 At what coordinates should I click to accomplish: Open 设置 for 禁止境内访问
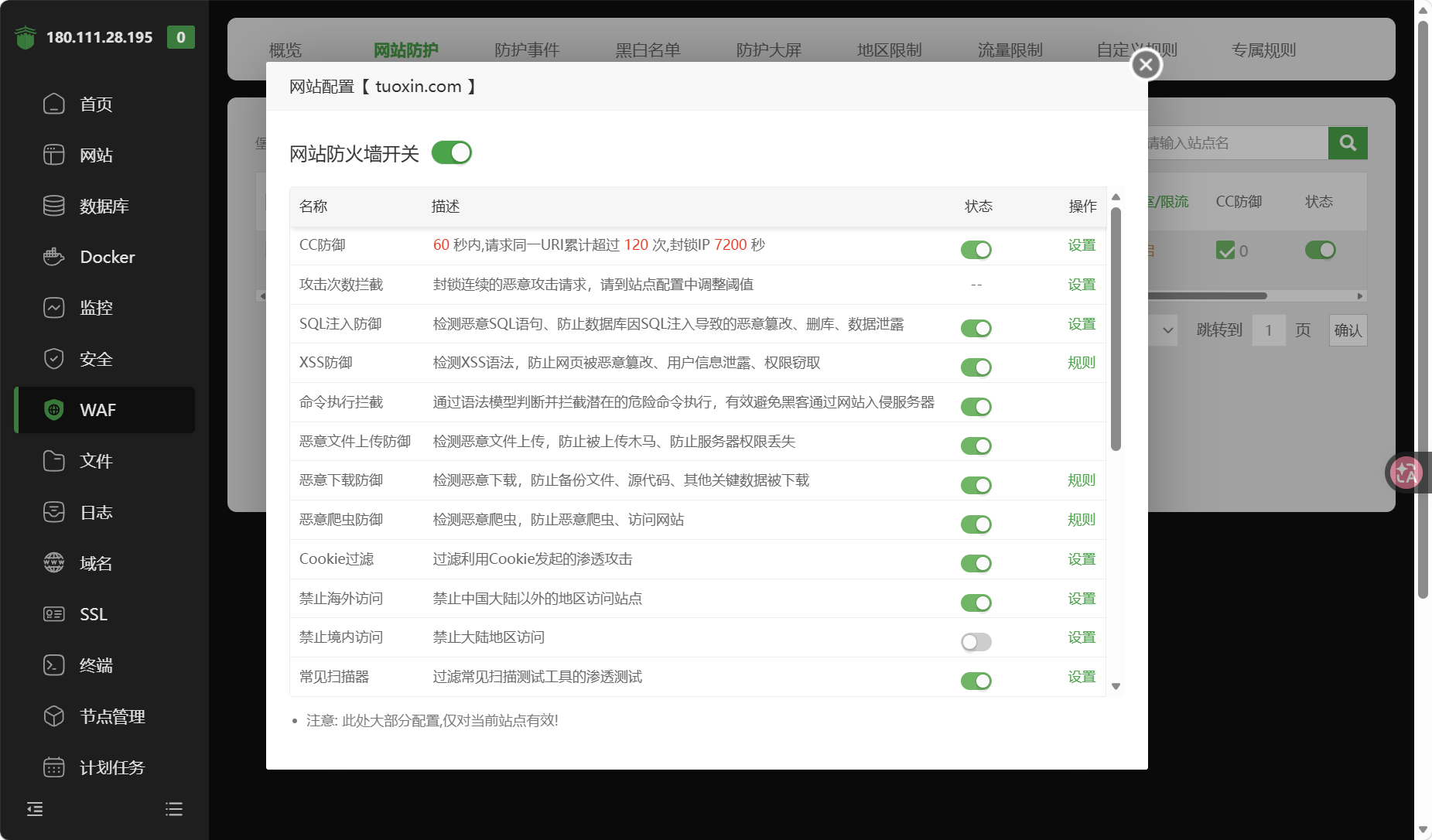coord(1082,637)
